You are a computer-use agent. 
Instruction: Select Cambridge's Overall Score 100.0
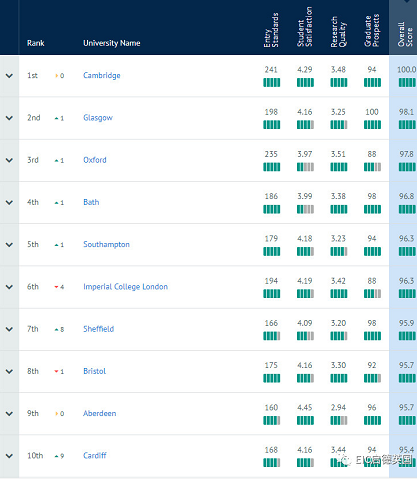pyautogui.click(x=407, y=70)
